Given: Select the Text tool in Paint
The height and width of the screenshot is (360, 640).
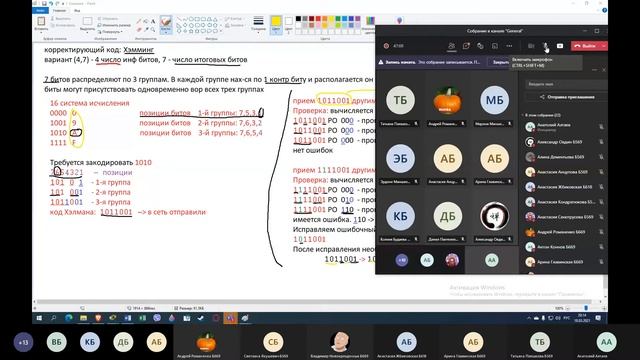Looking at the screenshot, I should pyautogui.click(x=153, y=22).
